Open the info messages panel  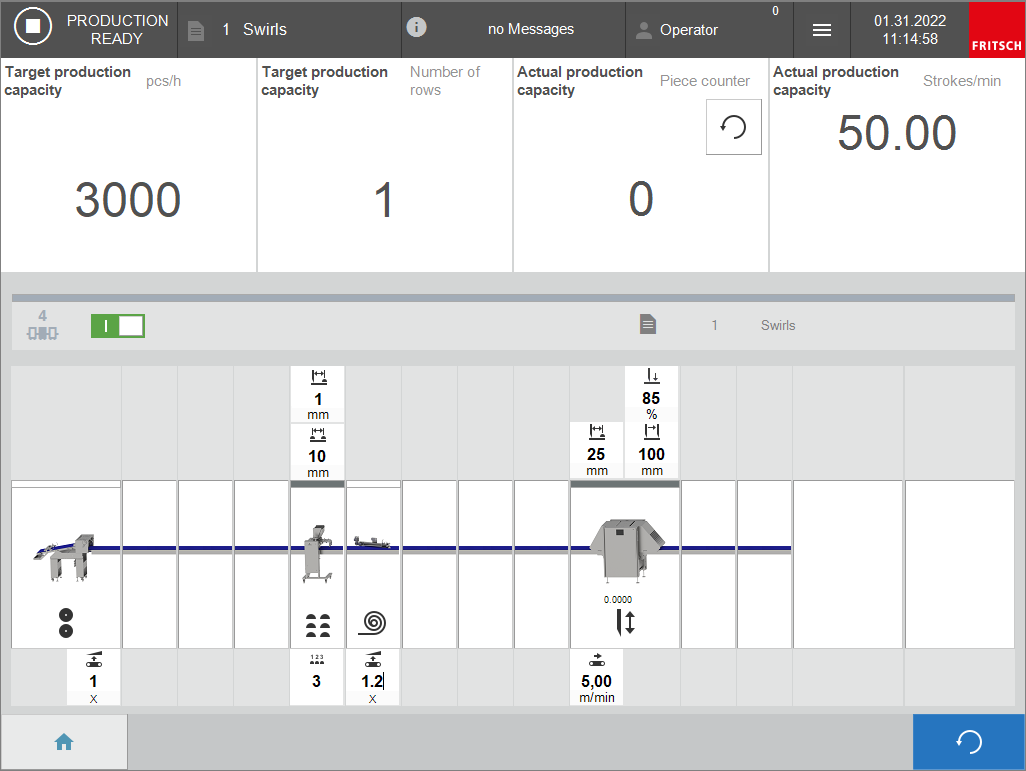pyautogui.click(x=513, y=29)
